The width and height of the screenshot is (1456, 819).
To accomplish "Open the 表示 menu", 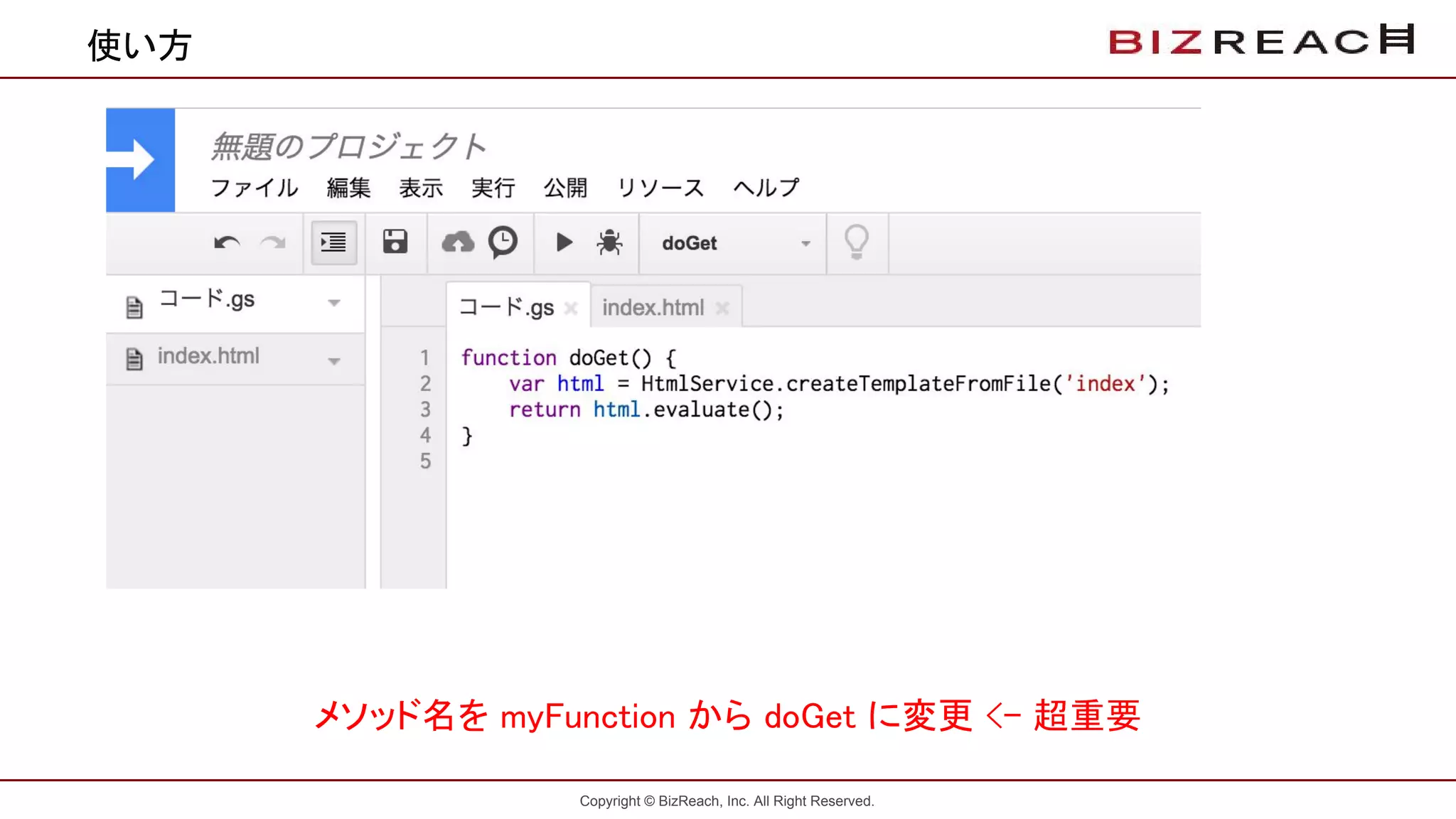I will pyautogui.click(x=421, y=188).
